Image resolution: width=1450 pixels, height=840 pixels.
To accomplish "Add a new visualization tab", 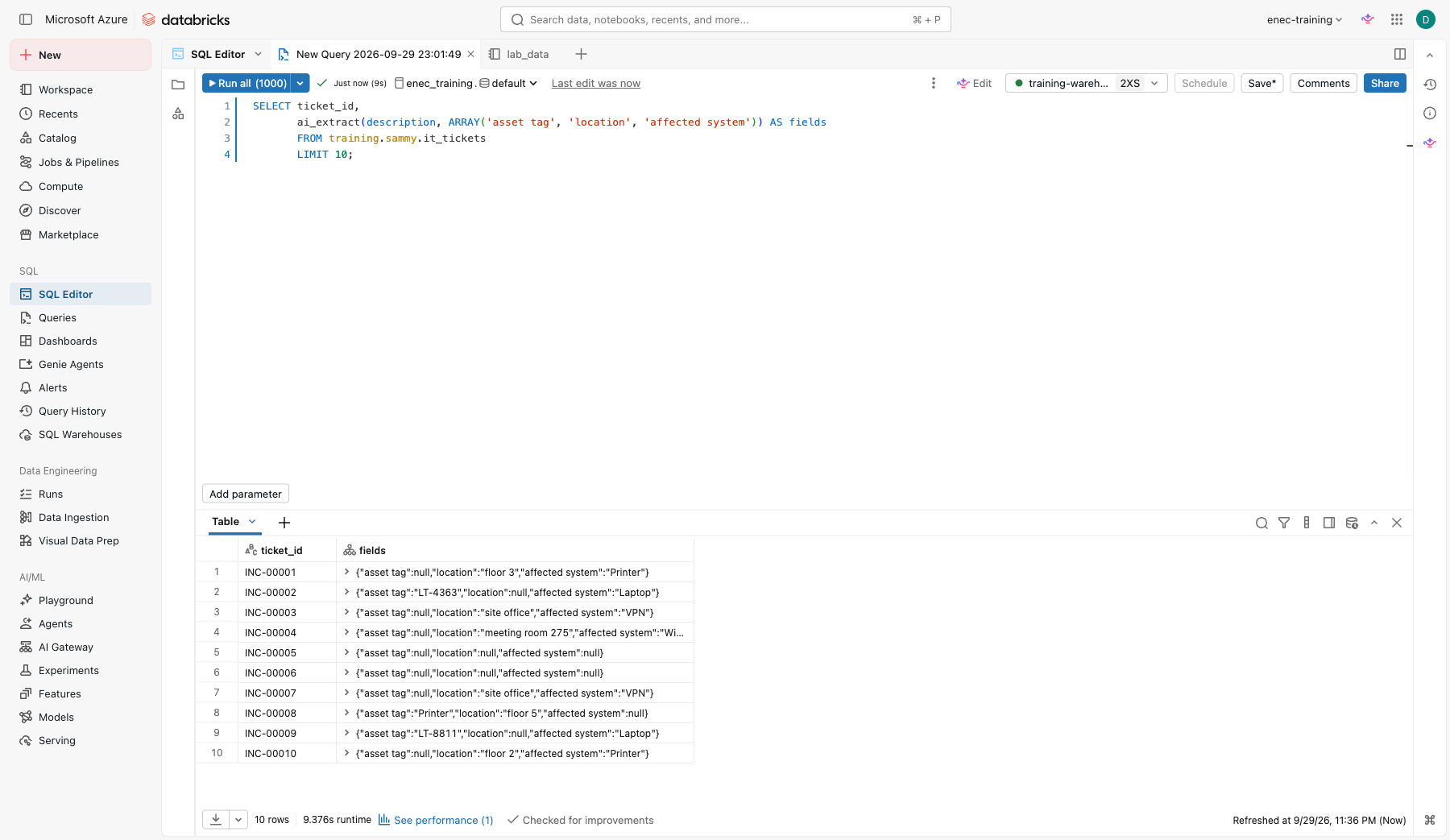I will click(x=284, y=523).
